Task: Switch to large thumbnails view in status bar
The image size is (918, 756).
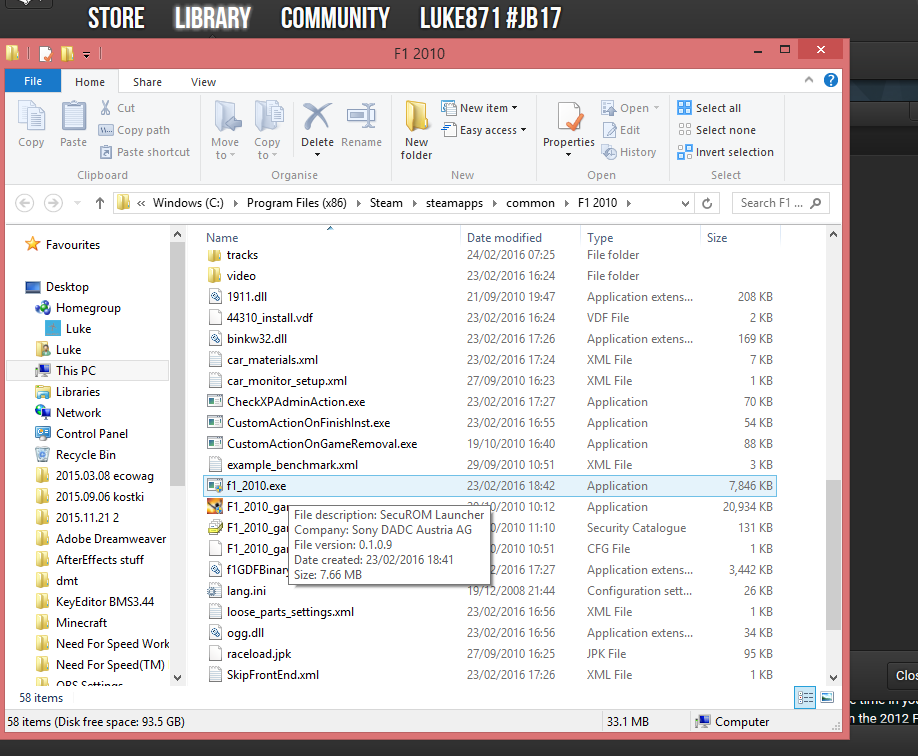Action: coord(827,697)
